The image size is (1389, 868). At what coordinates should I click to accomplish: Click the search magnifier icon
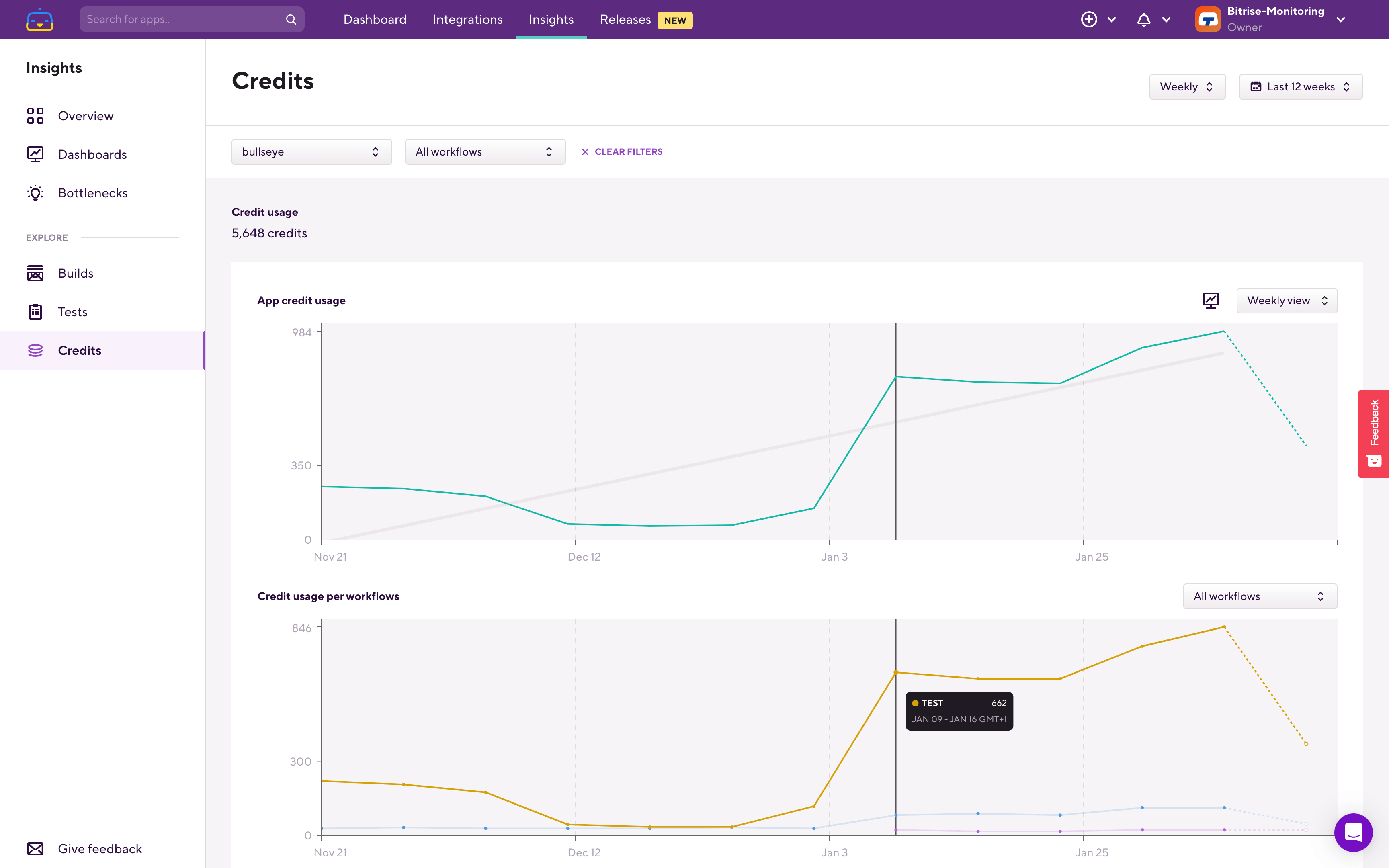click(291, 20)
